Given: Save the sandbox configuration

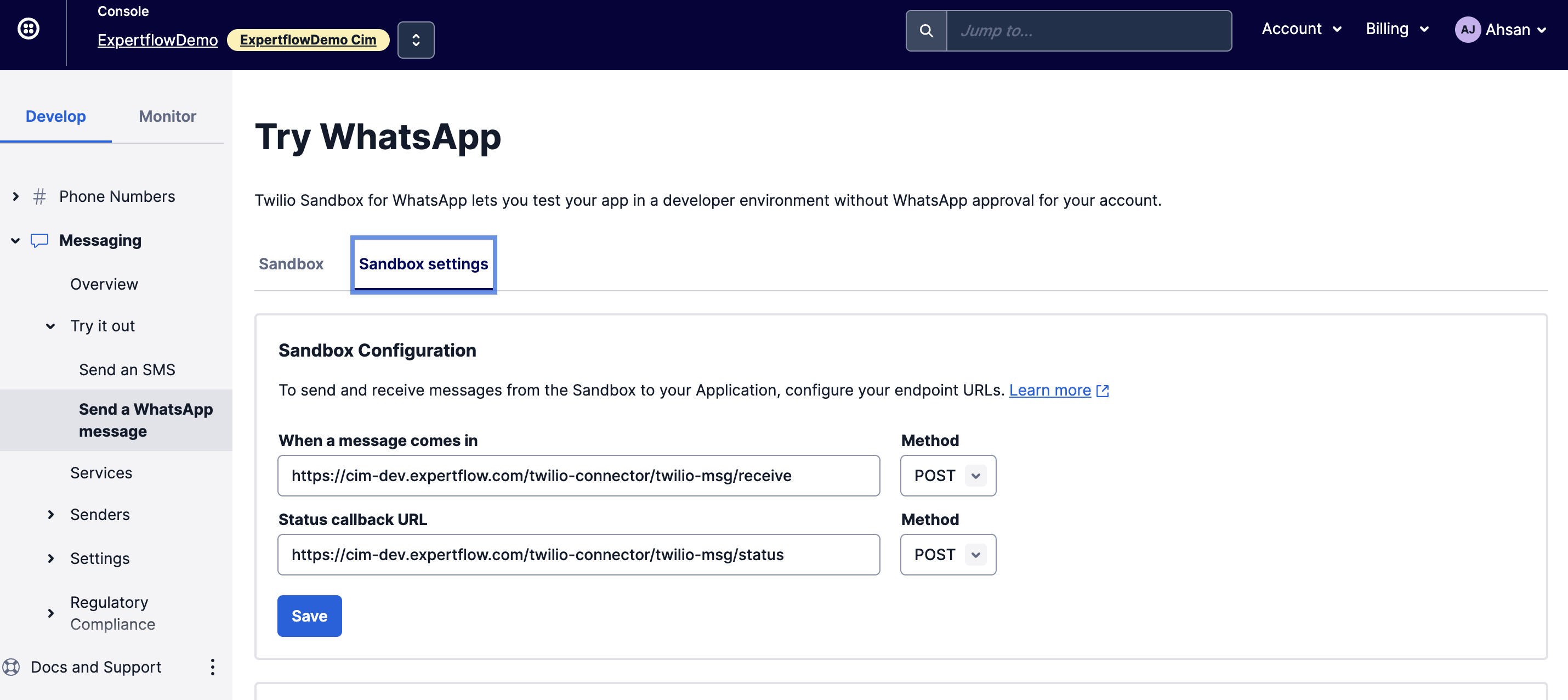Looking at the screenshot, I should (x=309, y=616).
